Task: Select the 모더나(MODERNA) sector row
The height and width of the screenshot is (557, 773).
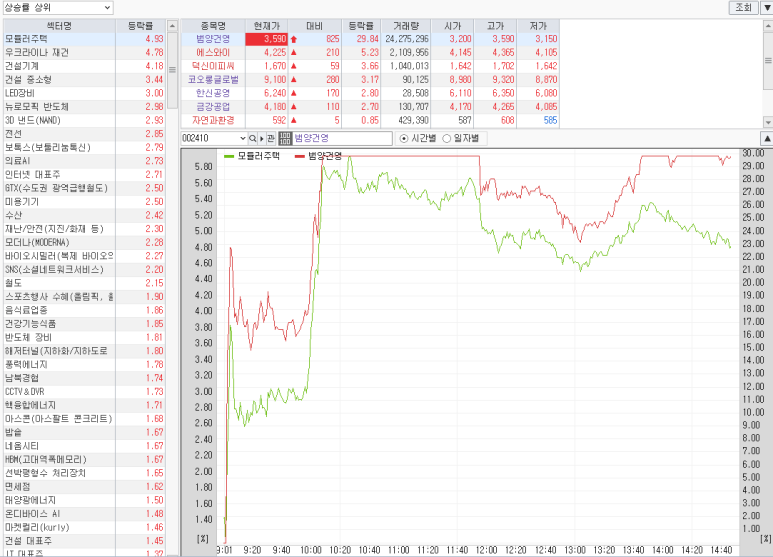Action: click(84, 243)
